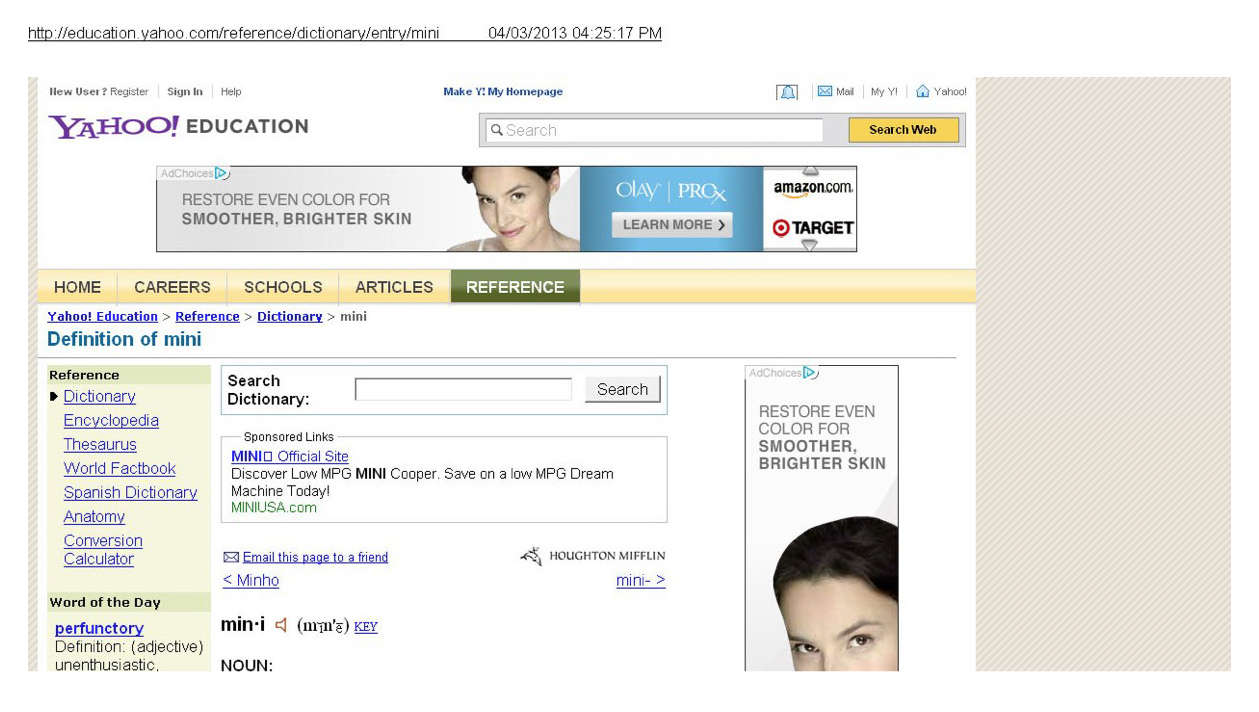Click Register link

129,92
